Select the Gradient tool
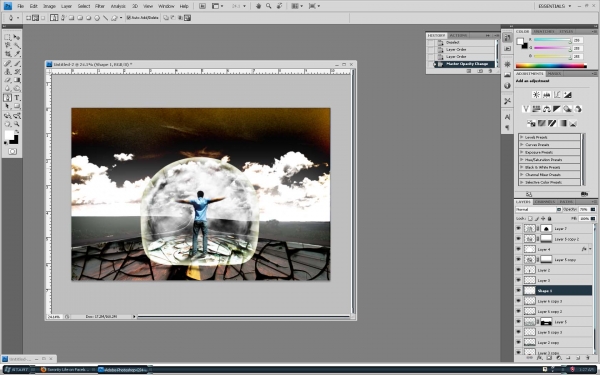 [16, 80]
